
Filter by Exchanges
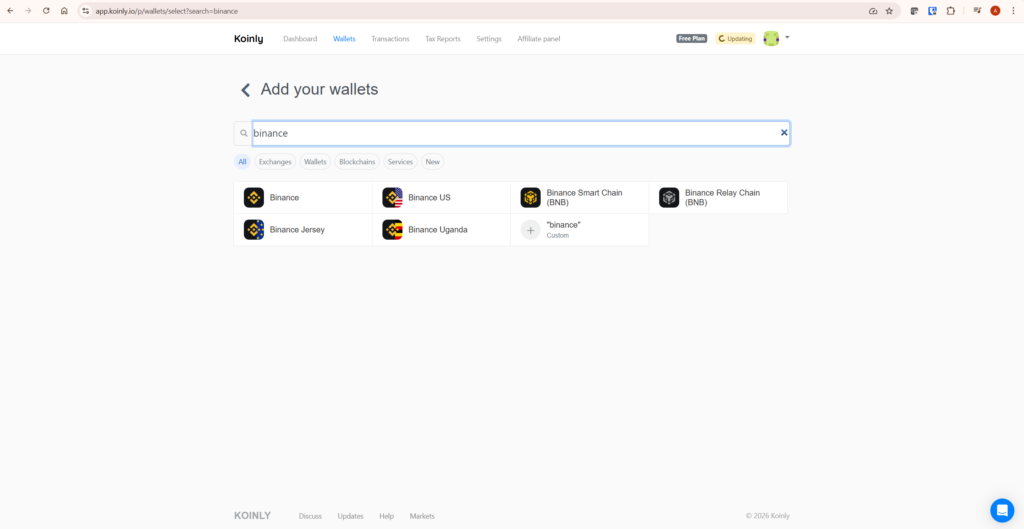[275, 161]
